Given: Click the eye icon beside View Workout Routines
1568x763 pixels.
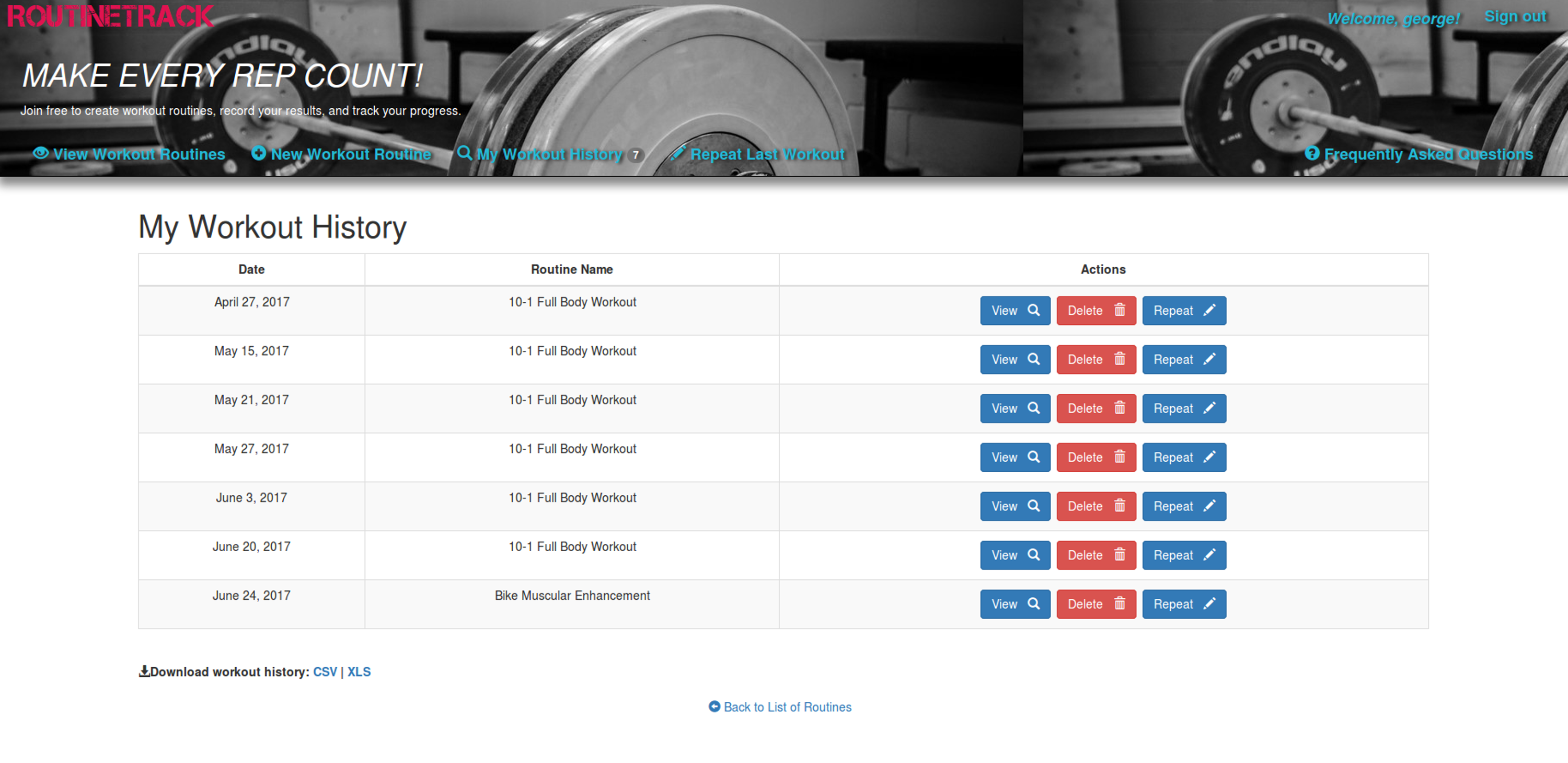Looking at the screenshot, I should pos(40,154).
